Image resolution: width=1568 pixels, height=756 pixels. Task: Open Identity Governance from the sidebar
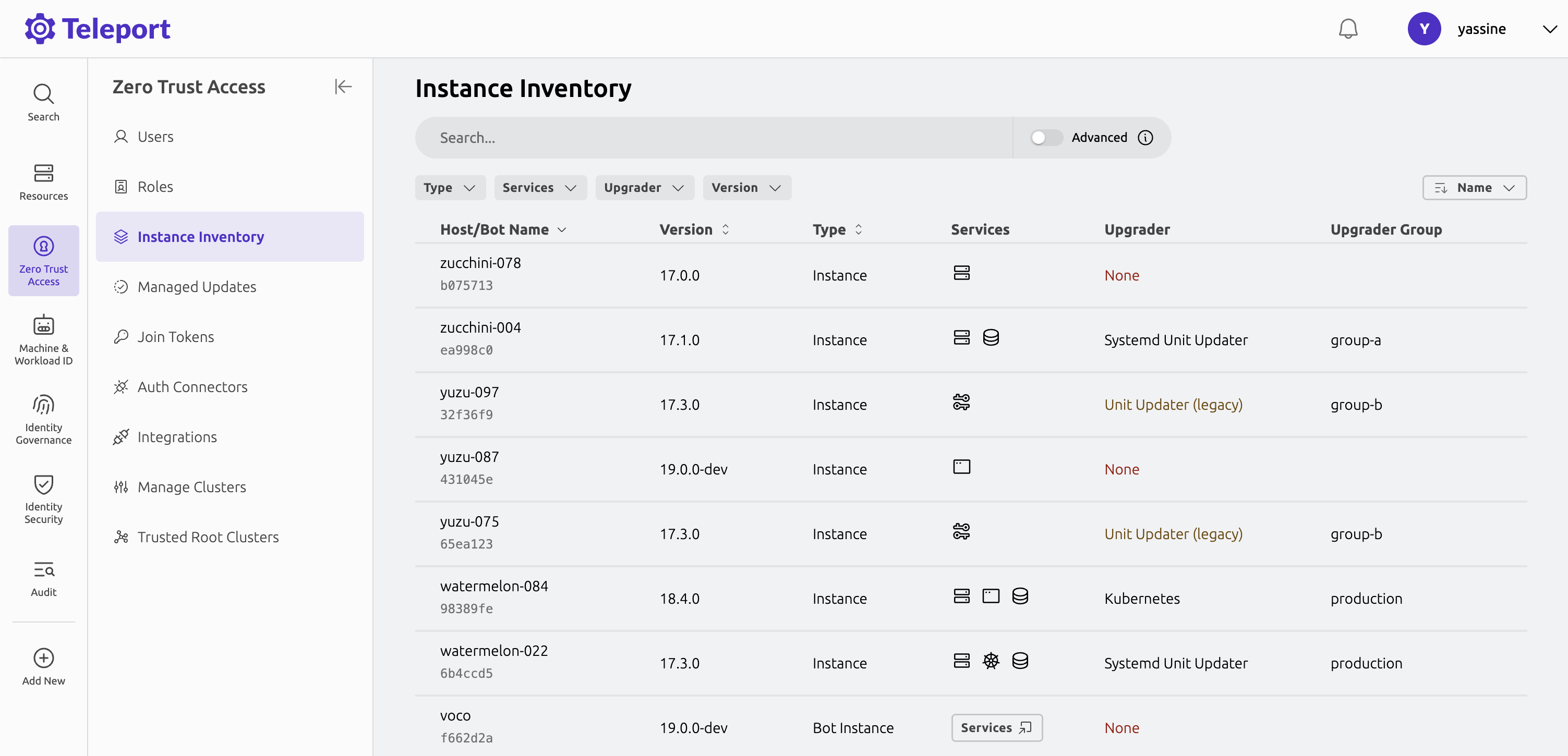point(43,419)
